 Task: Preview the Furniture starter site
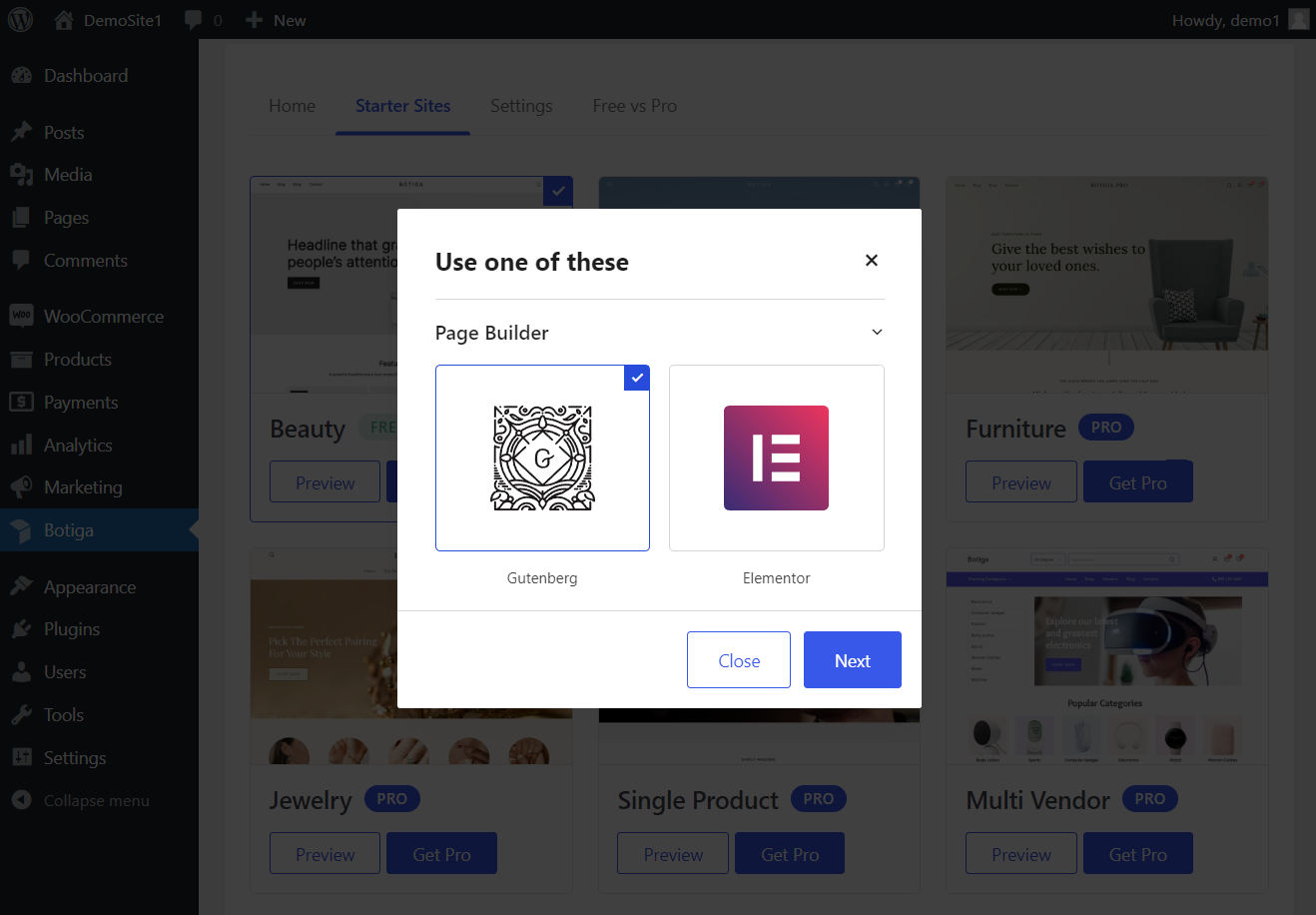coord(1021,482)
